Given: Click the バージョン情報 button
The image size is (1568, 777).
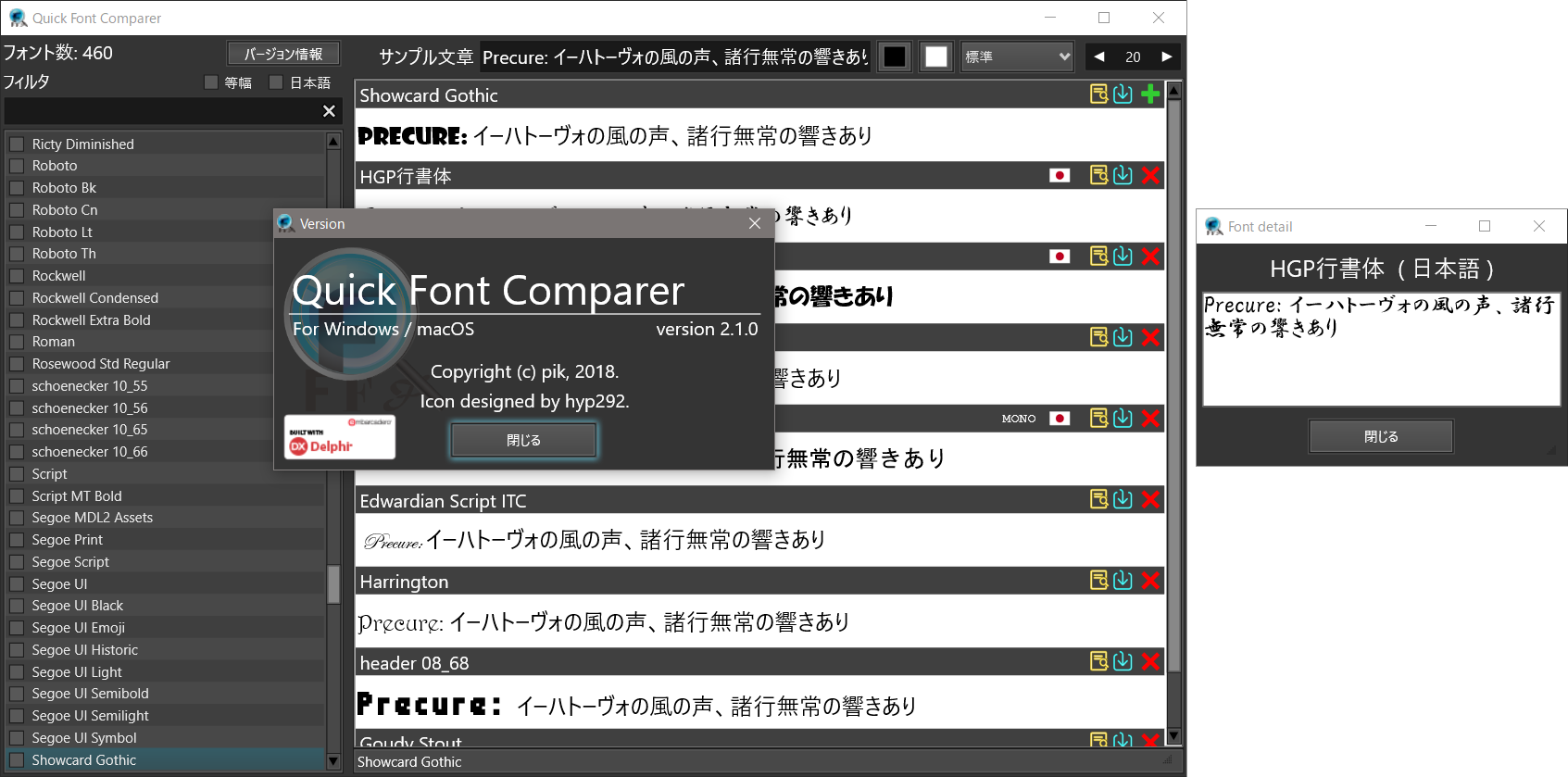Looking at the screenshot, I should click(283, 54).
